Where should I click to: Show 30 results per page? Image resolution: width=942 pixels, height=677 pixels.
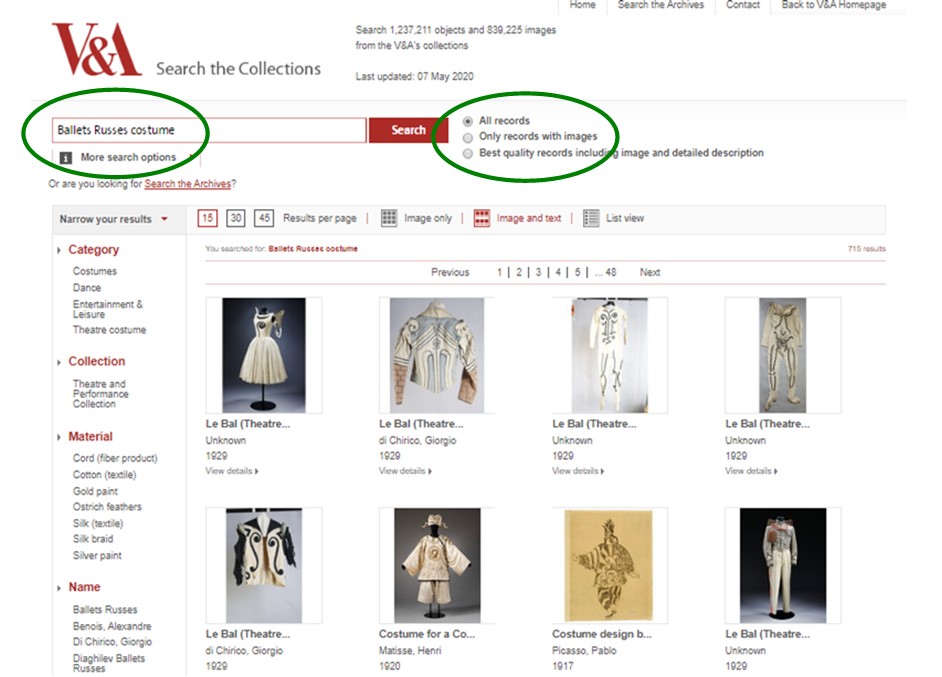(x=236, y=218)
